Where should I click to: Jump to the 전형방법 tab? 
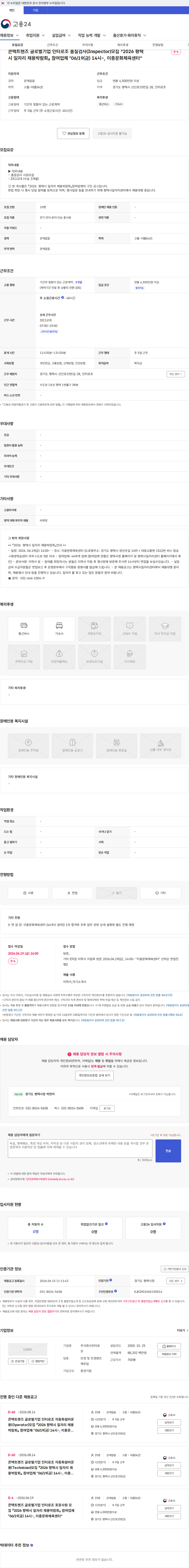point(158,45)
